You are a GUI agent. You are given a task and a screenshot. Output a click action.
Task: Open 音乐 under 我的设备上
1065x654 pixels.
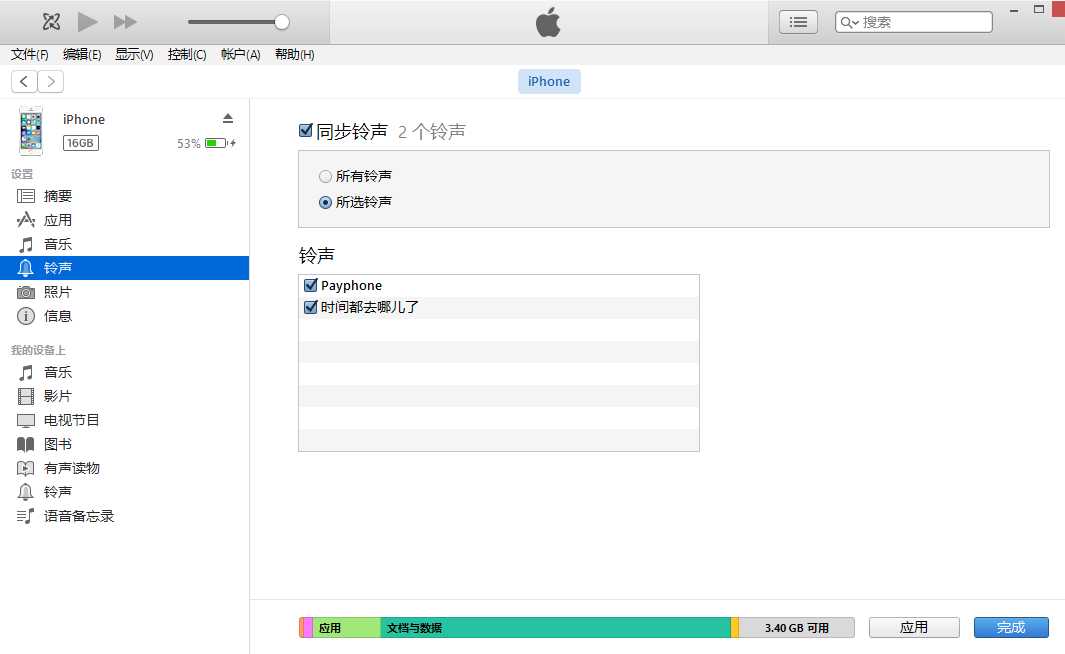click(x=124, y=372)
